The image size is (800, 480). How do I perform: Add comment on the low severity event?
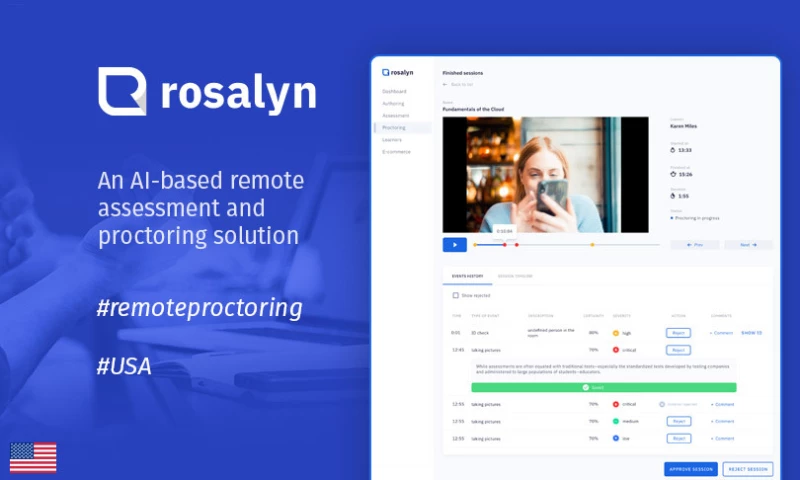click(722, 439)
